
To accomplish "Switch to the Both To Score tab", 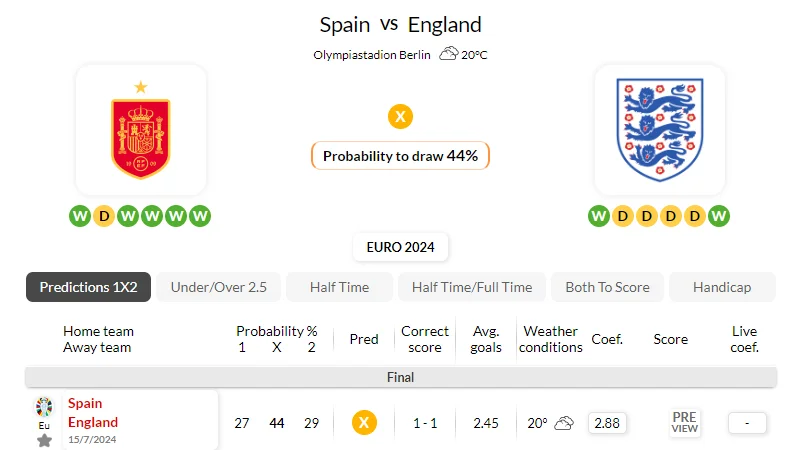I will tap(607, 287).
